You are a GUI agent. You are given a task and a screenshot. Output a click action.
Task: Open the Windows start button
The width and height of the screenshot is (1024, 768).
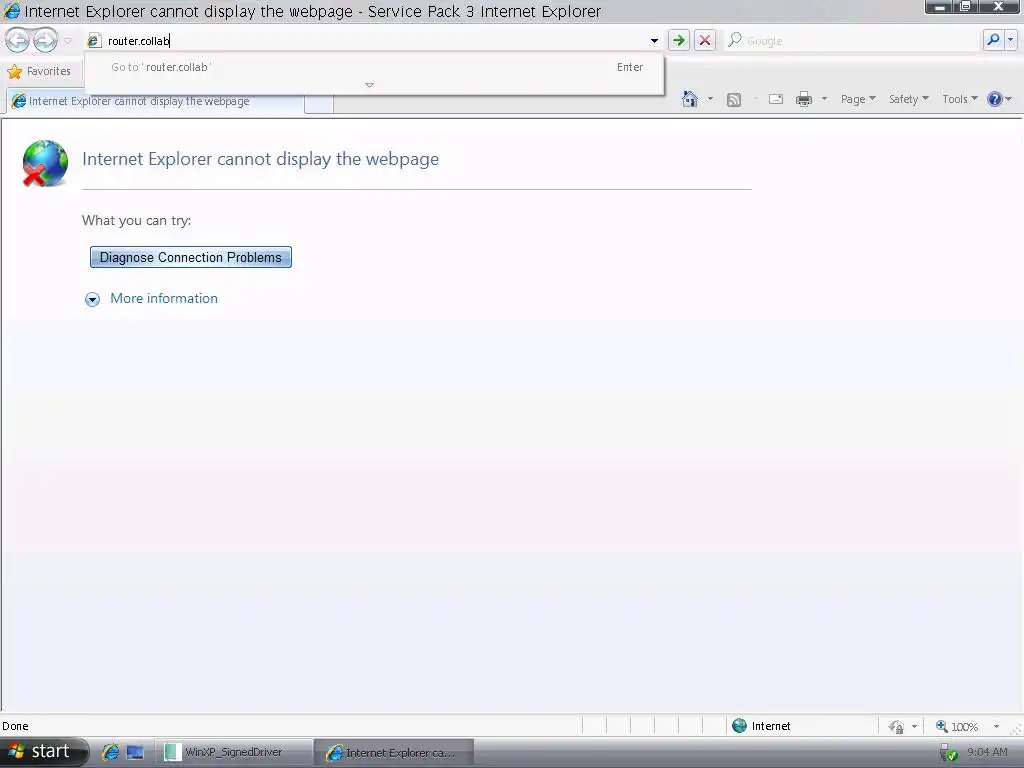[43, 752]
